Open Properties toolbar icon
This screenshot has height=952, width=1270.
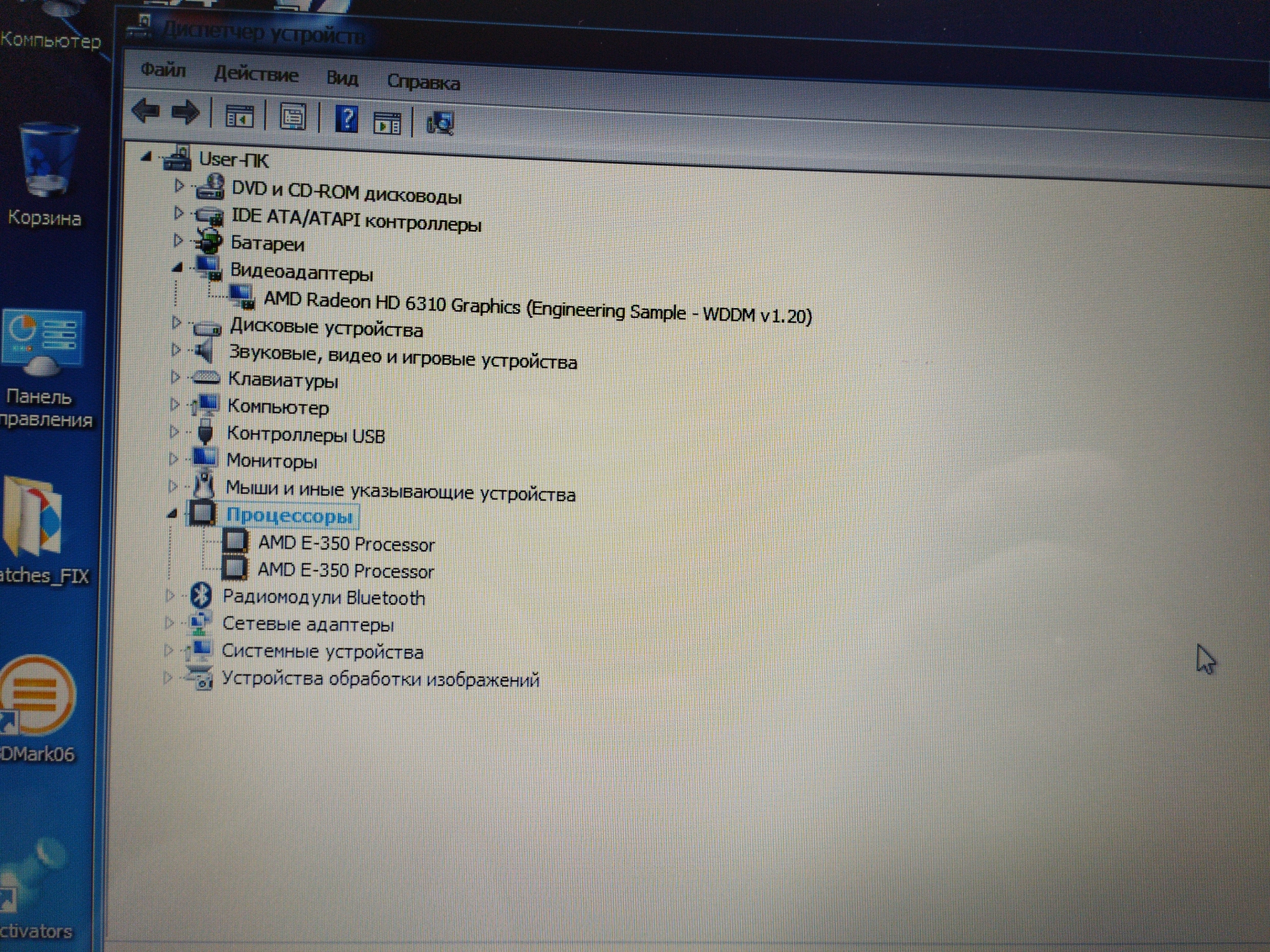pyautogui.click(x=292, y=118)
